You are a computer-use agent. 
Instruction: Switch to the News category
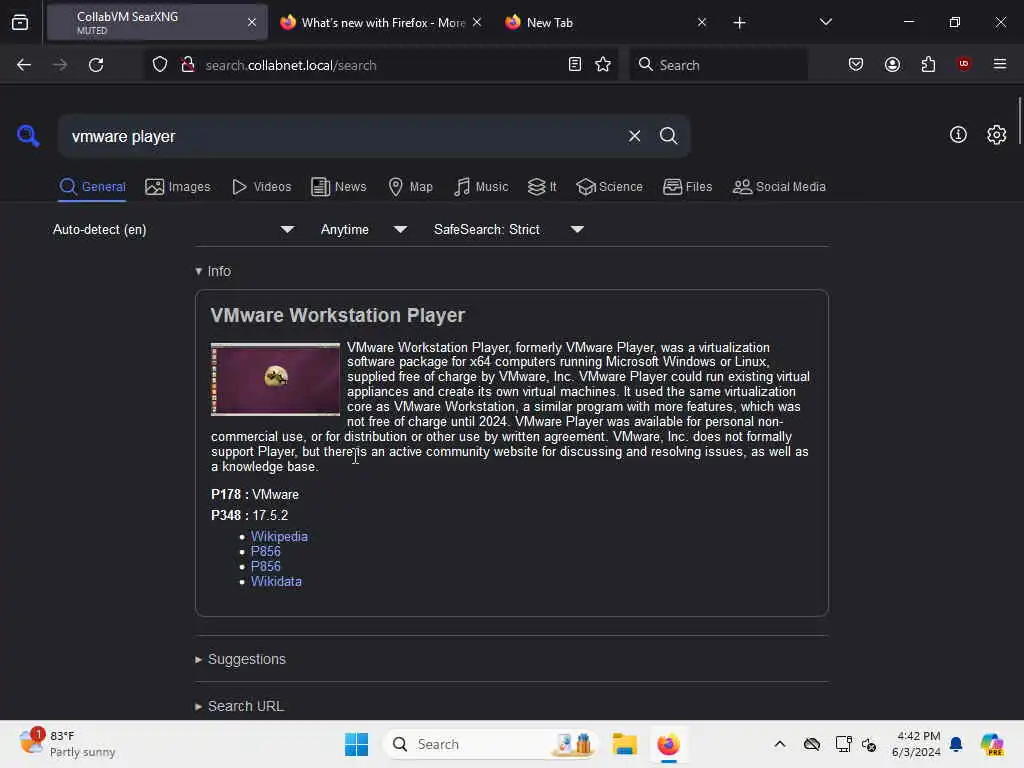pyautogui.click(x=338, y=187)
